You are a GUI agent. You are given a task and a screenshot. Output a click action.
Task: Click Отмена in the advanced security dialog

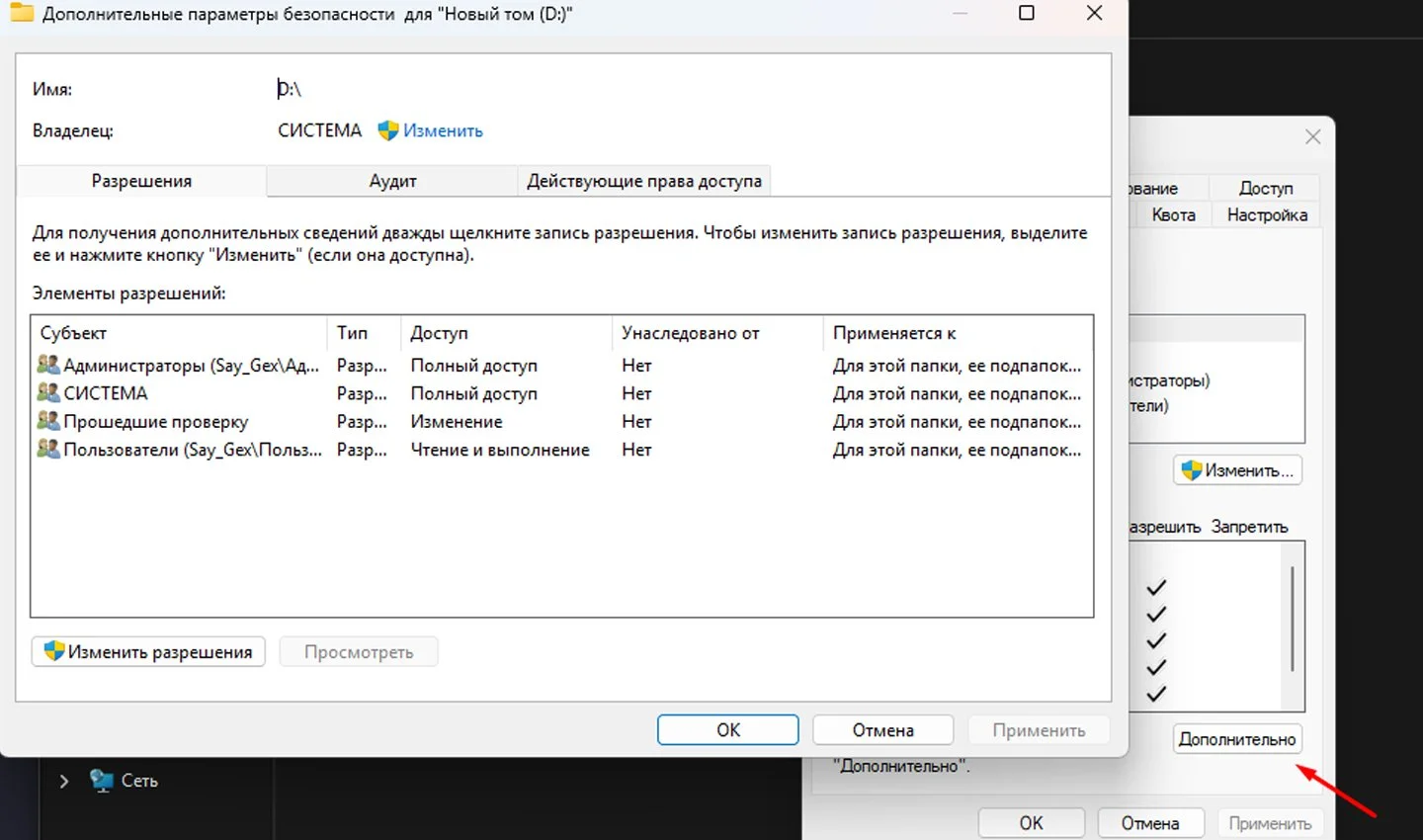pos(883,730)
